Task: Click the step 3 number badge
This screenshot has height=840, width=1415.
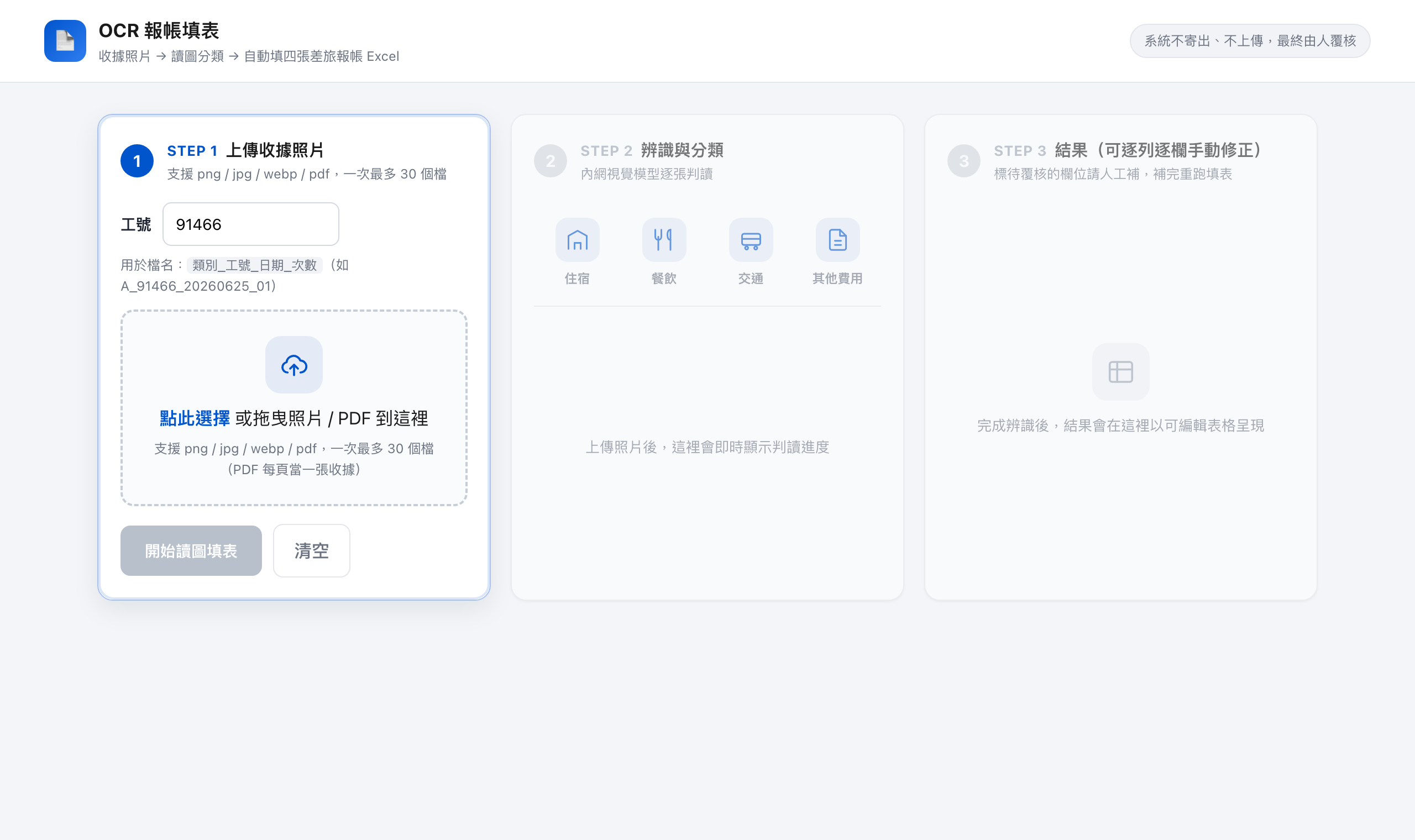Action: click(x=964, y=161)
